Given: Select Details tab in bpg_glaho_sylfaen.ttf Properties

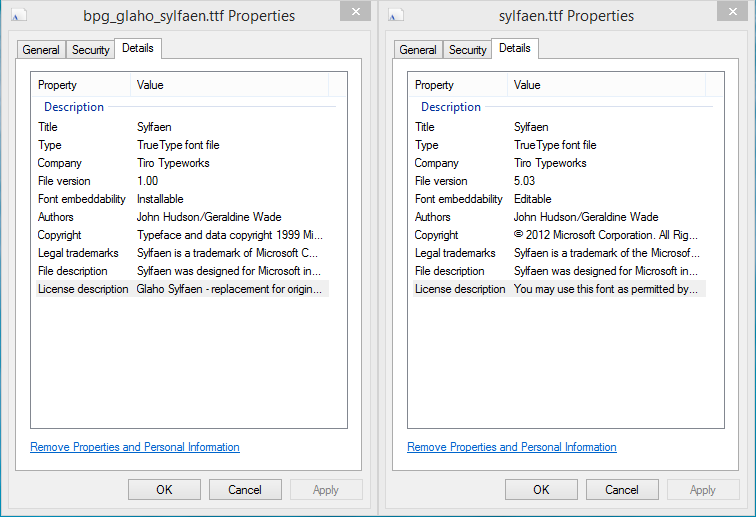Looking at the screenshot, I should coord(138,48).
